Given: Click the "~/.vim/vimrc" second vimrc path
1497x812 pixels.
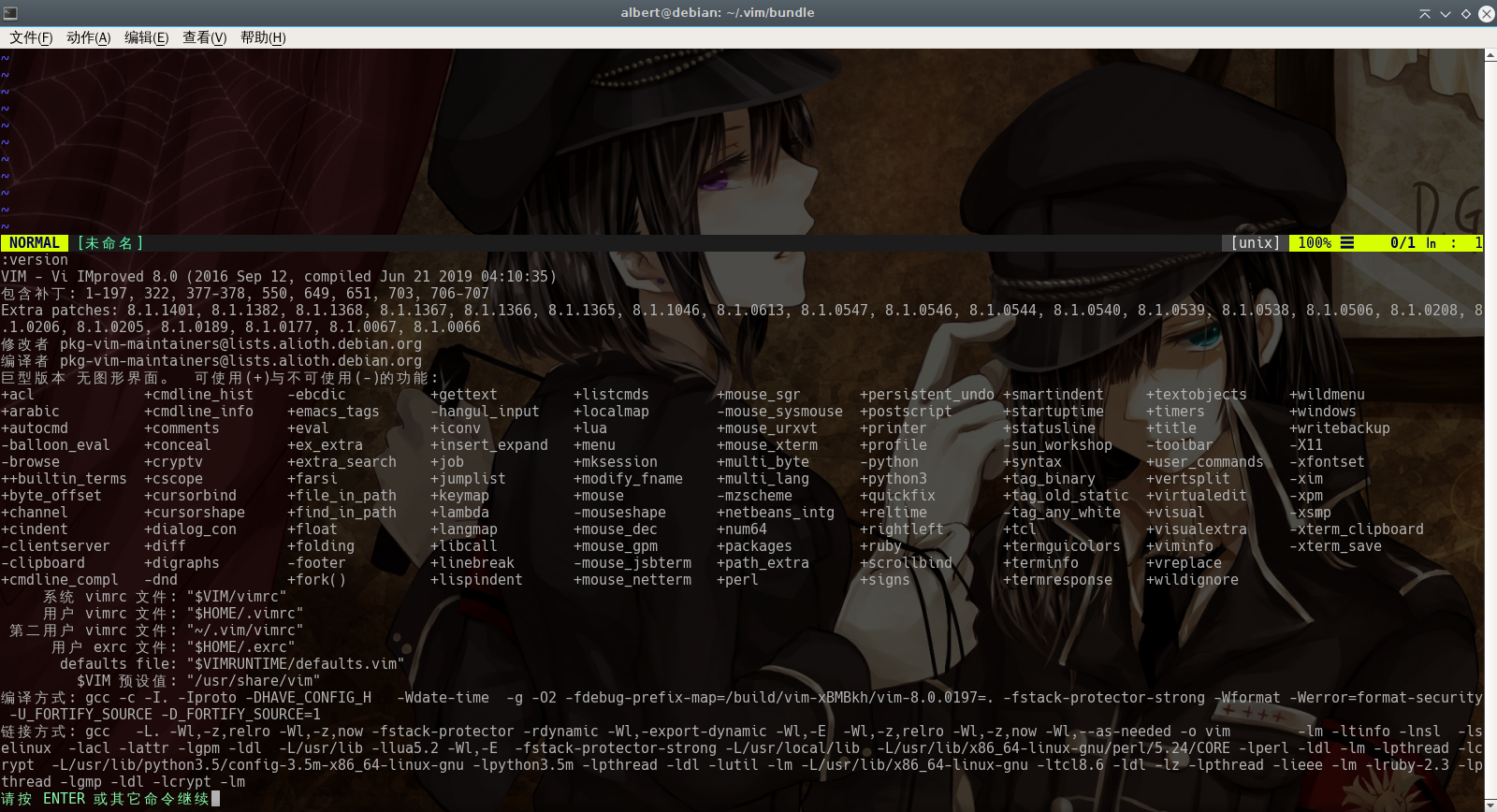Looking at the screenshot, I should (245, 631).
